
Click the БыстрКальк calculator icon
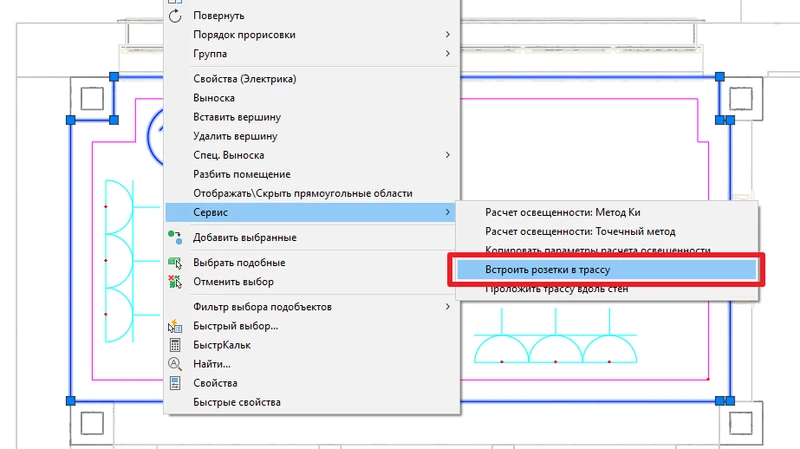coord(176,345)
